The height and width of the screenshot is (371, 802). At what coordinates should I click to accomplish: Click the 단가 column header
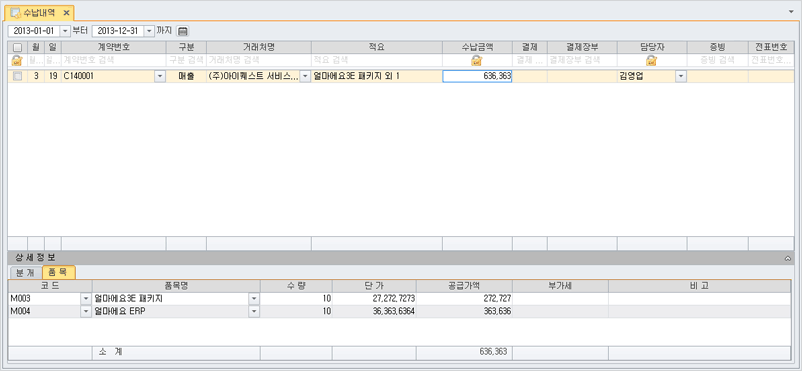tap(374, 286)
